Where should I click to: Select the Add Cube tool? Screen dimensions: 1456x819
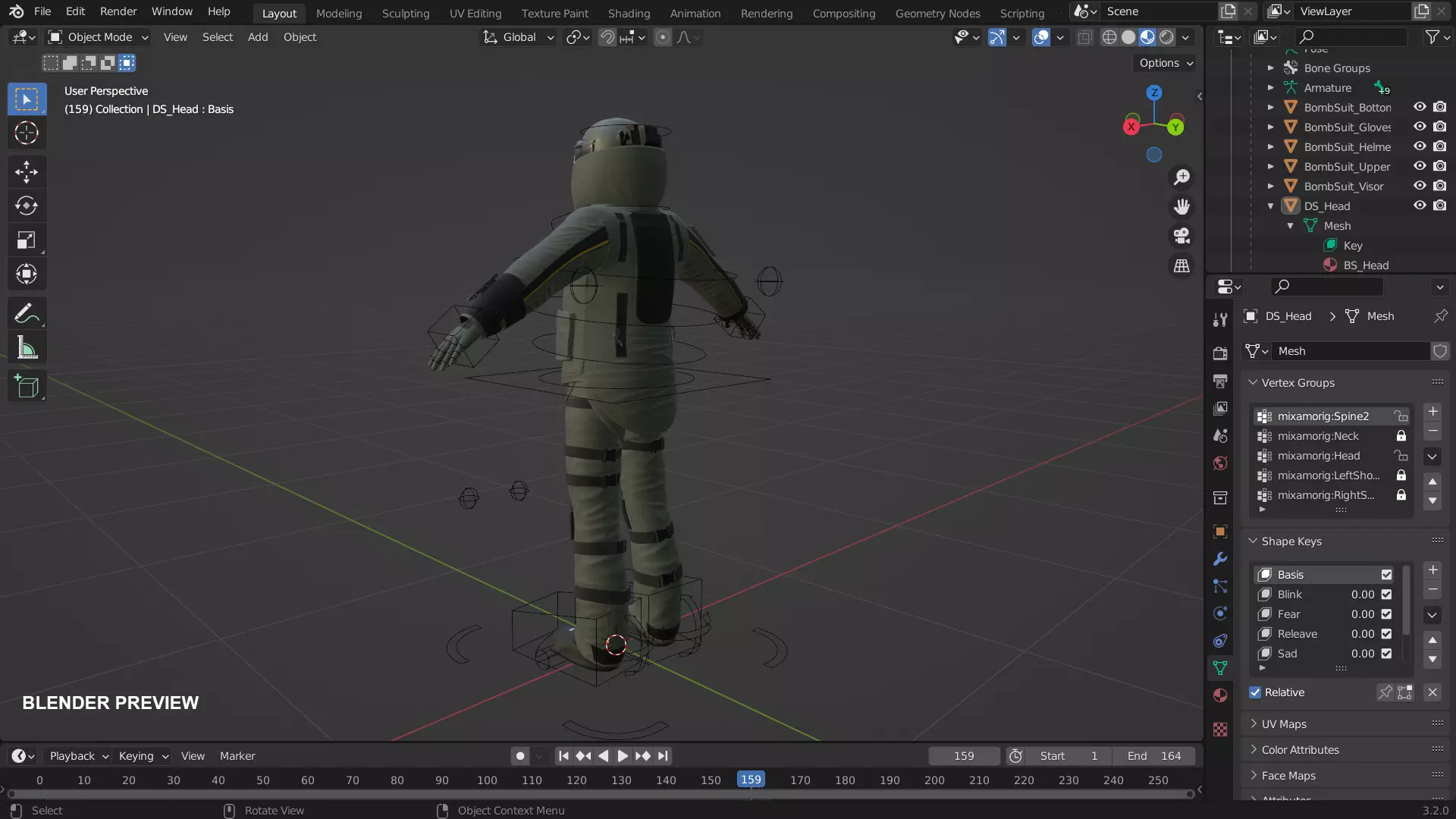(x=27, y=387)
